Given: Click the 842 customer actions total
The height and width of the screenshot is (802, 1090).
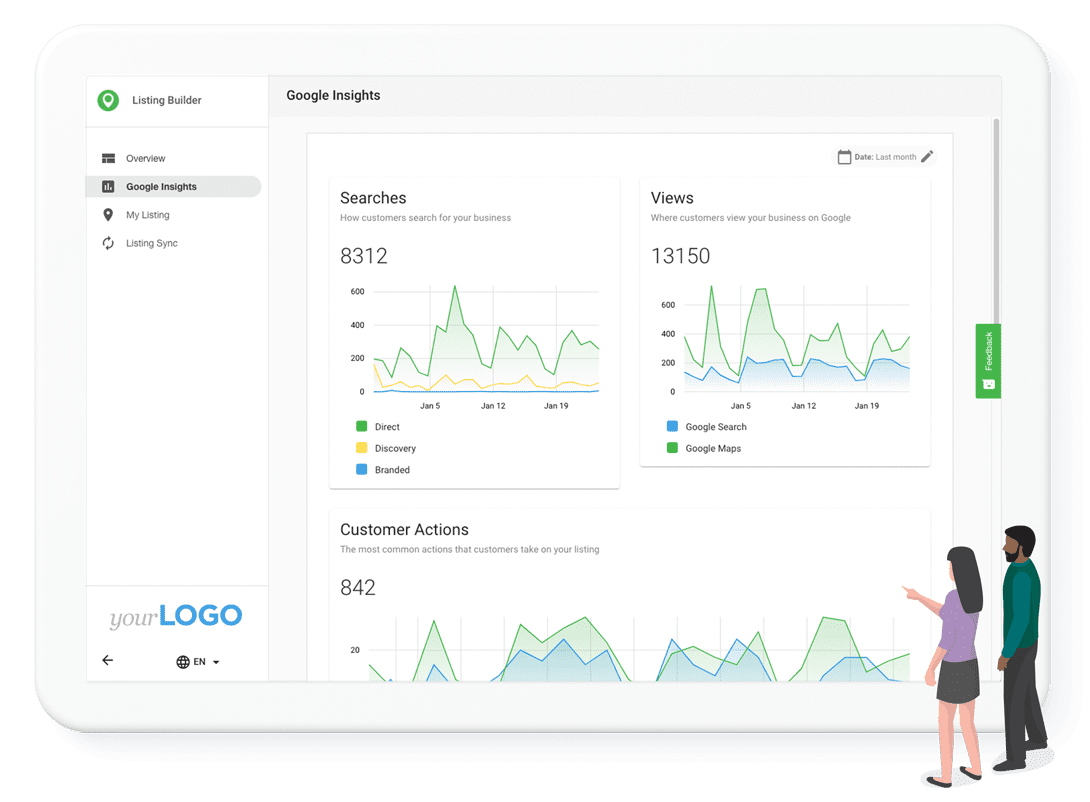Looking at the screenshot, I should (358, 587).
